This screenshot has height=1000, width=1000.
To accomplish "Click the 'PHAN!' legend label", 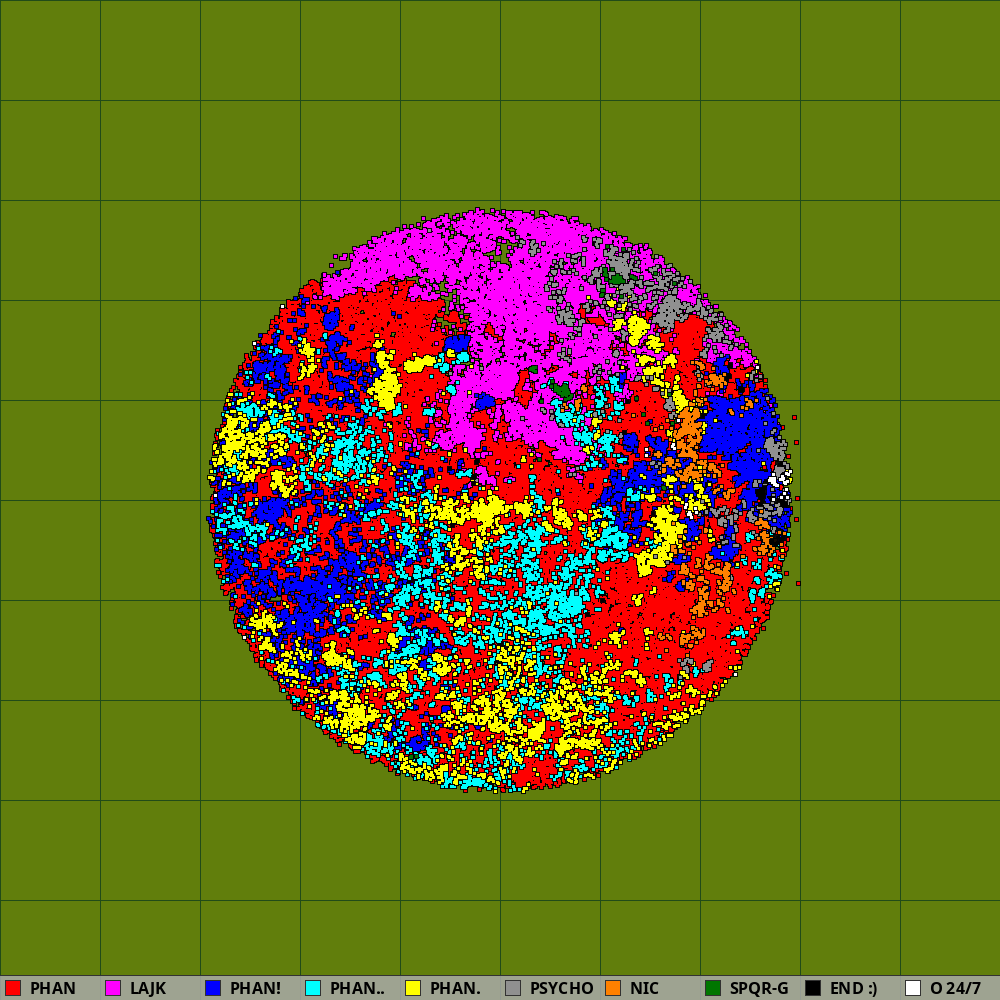I will [x=255, y=989].
